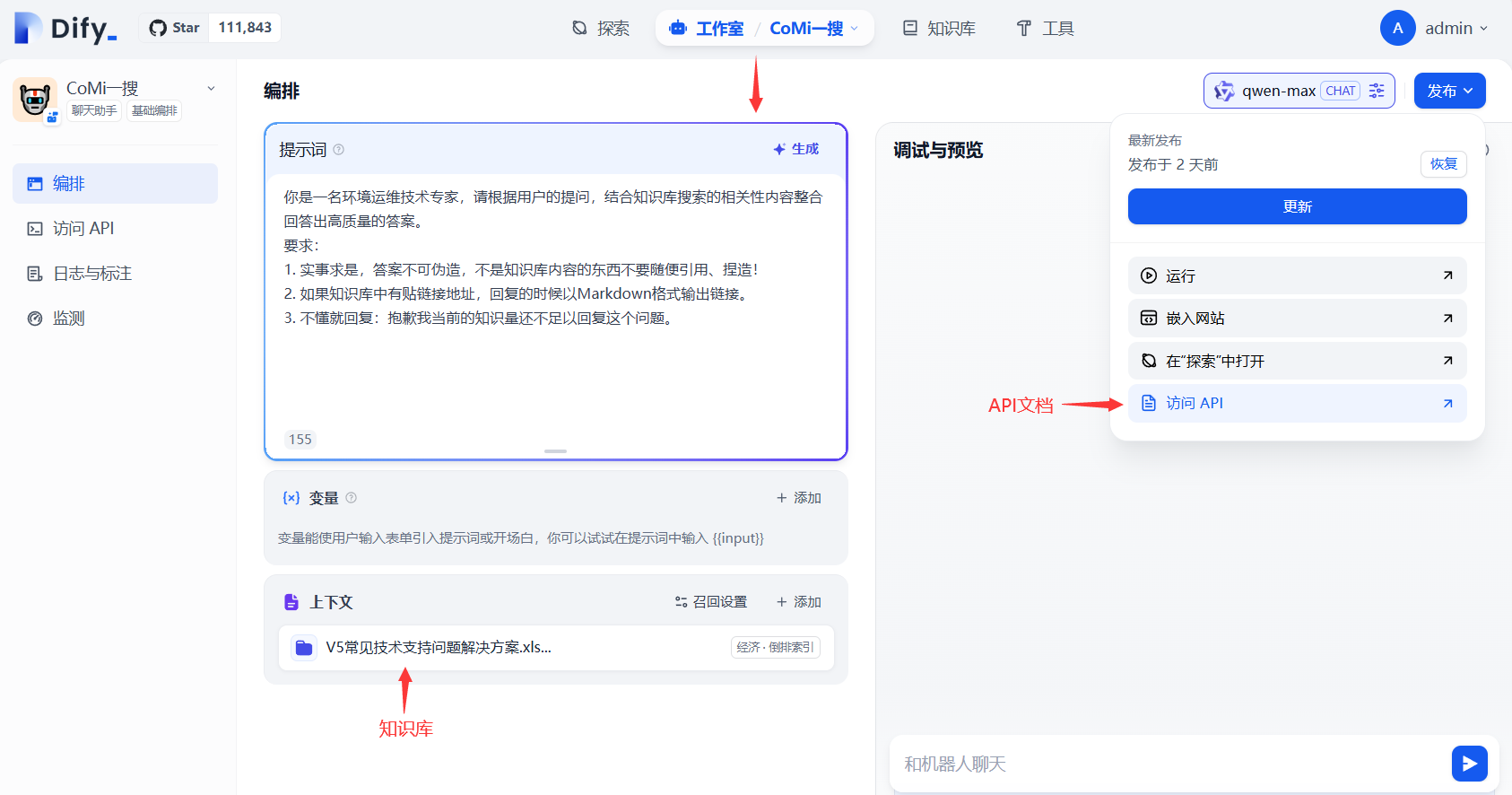Click the help icon beside 变量
Image resolution: width=1512 pixels, height=795 pixels.
pos(352,498)
